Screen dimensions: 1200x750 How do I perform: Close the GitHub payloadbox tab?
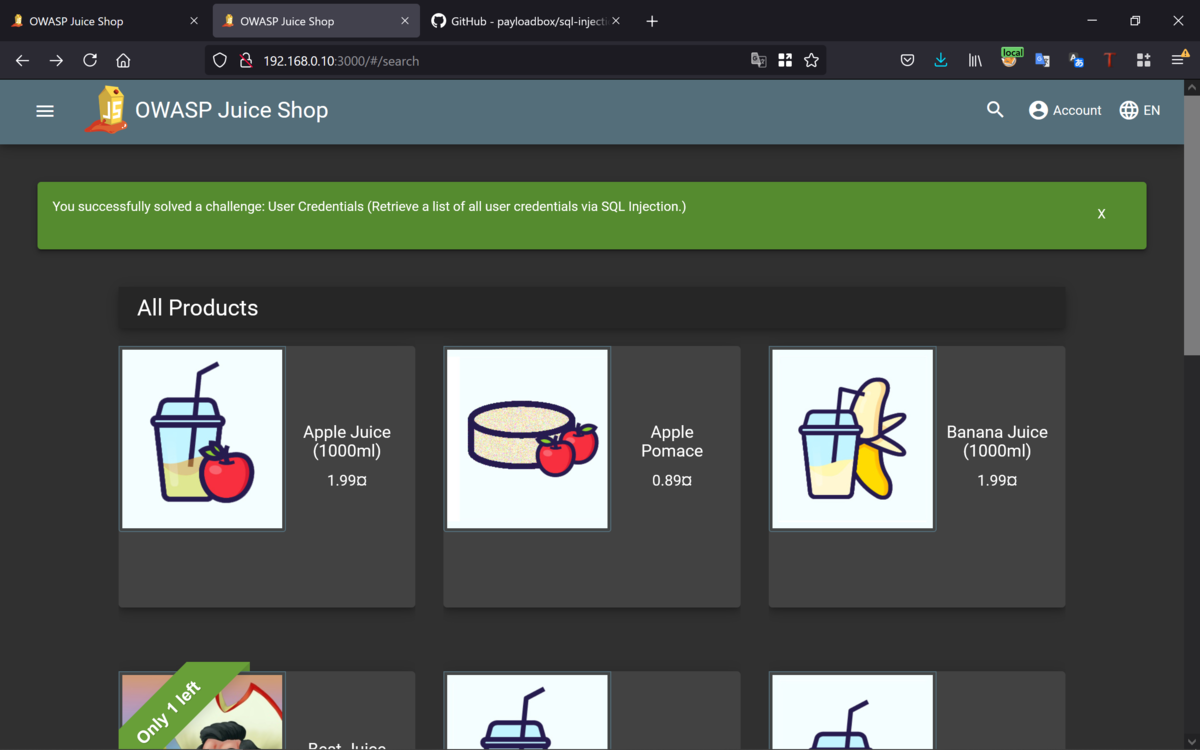(x=616, y=21)
